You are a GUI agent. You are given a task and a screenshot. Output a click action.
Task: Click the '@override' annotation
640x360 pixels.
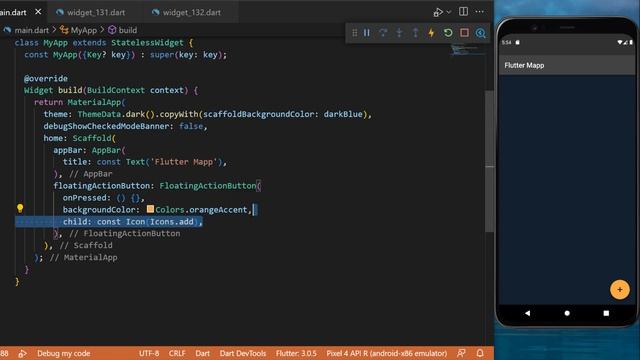(x=46, y=78)
